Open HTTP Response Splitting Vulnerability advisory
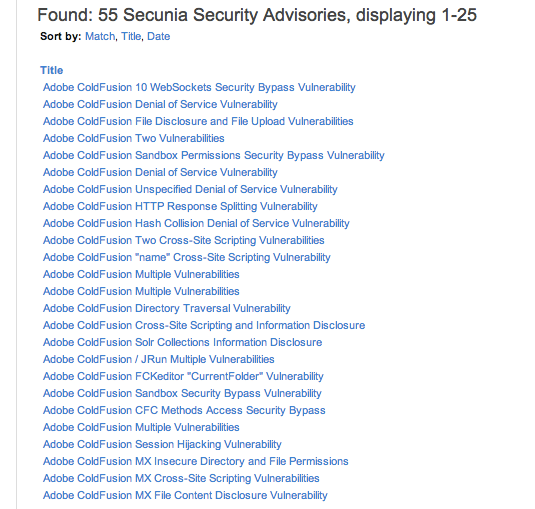Image resolution: width=535 pixels, height=509 pixels. (x=180, y=206)
